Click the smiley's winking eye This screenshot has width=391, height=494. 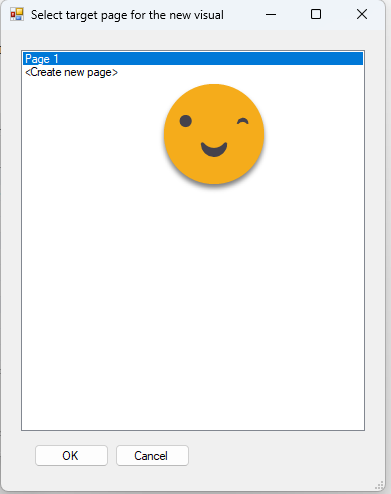[243, 122]
